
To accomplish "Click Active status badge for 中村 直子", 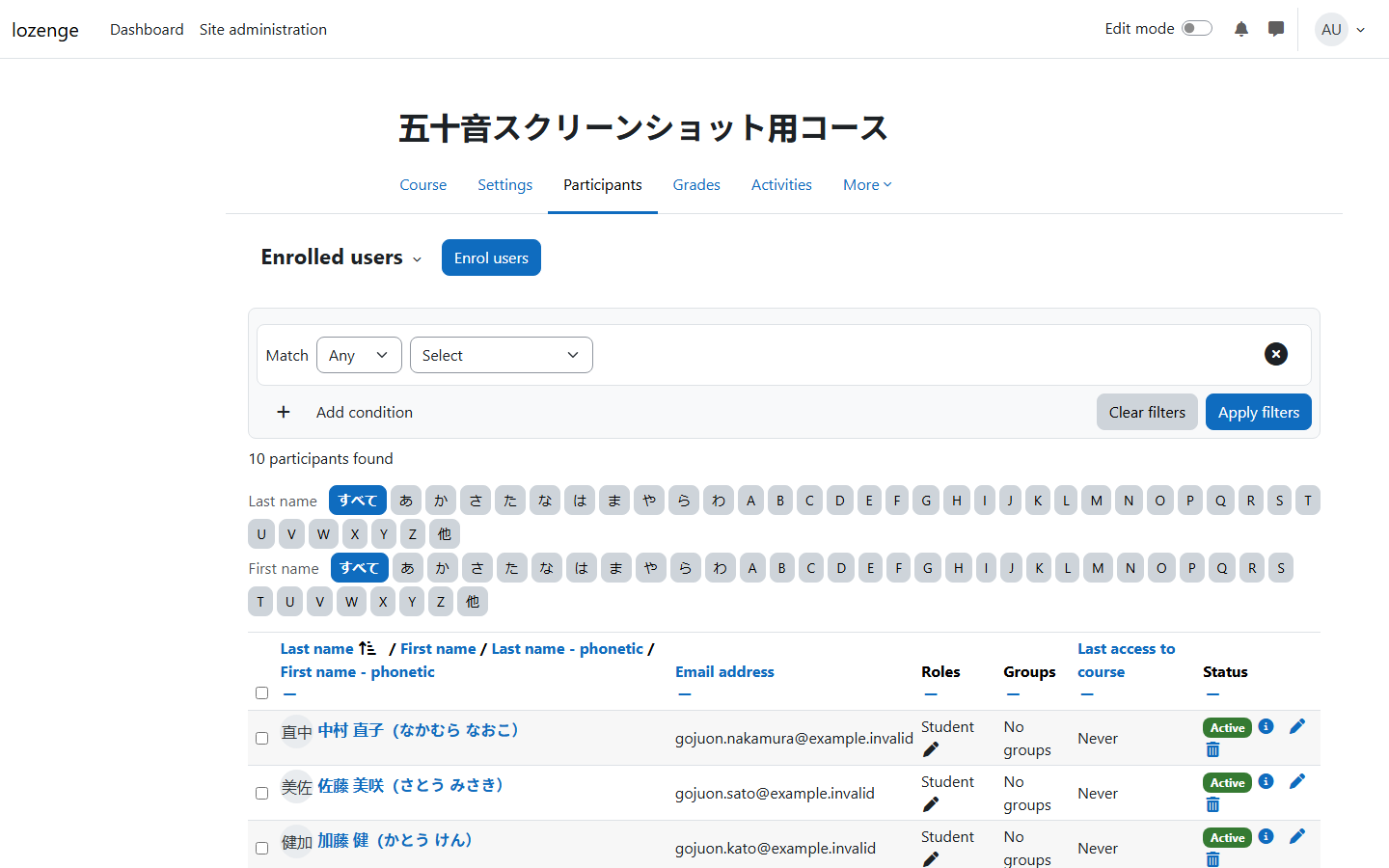I will pos(1227,727).
